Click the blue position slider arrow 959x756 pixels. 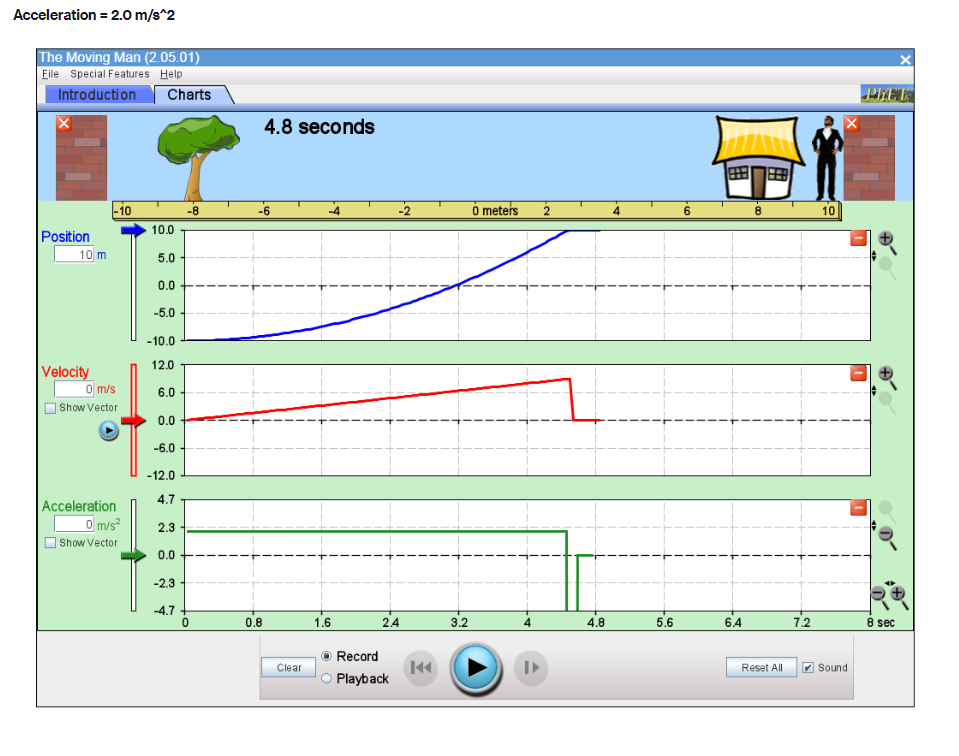(133, 230)
